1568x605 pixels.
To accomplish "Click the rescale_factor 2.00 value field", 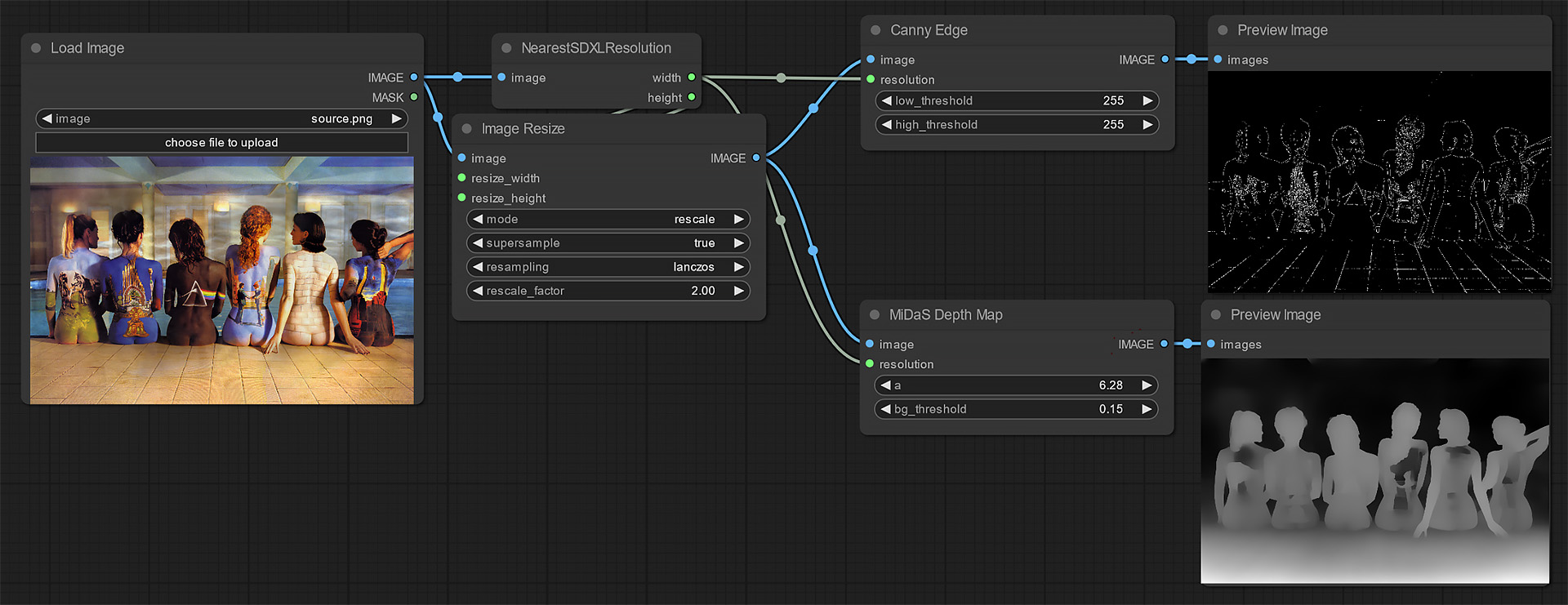I will tap(608, 291).
